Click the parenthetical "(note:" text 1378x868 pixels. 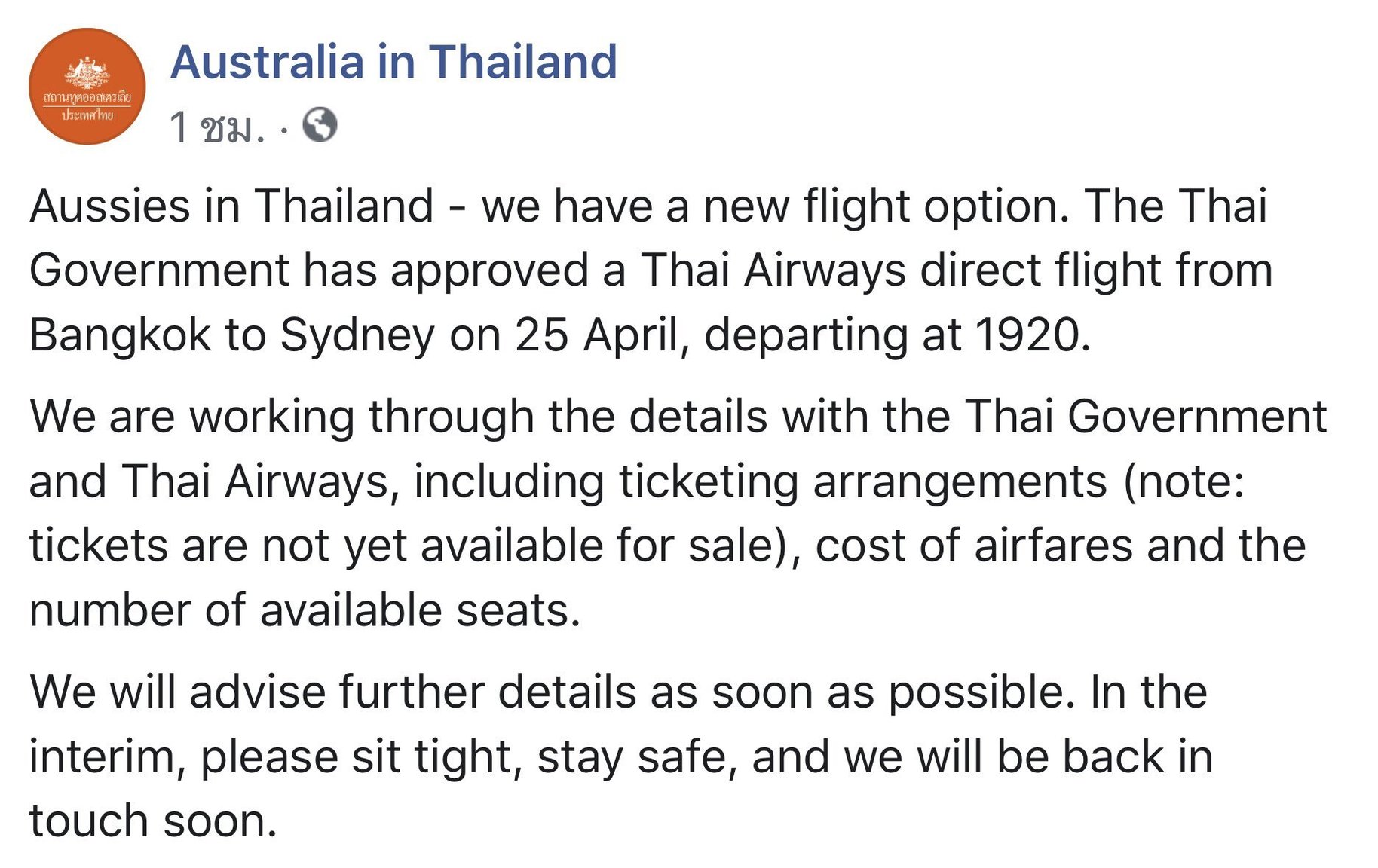pyautogui.click(x=1184, y=481)
